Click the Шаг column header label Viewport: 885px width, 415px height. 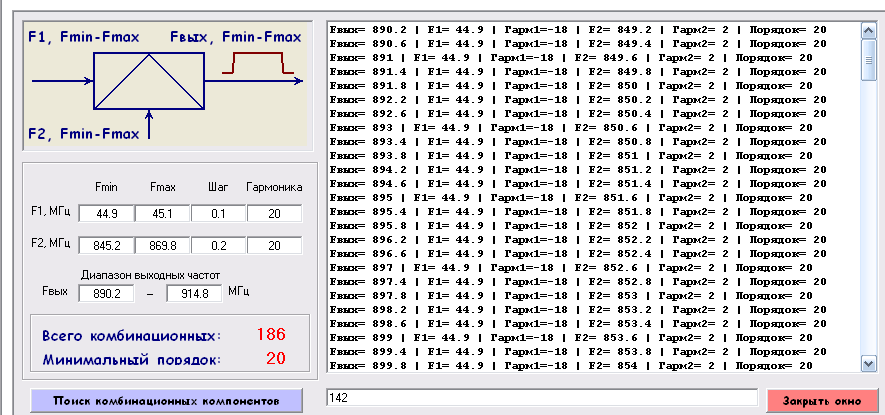point(218,187)
